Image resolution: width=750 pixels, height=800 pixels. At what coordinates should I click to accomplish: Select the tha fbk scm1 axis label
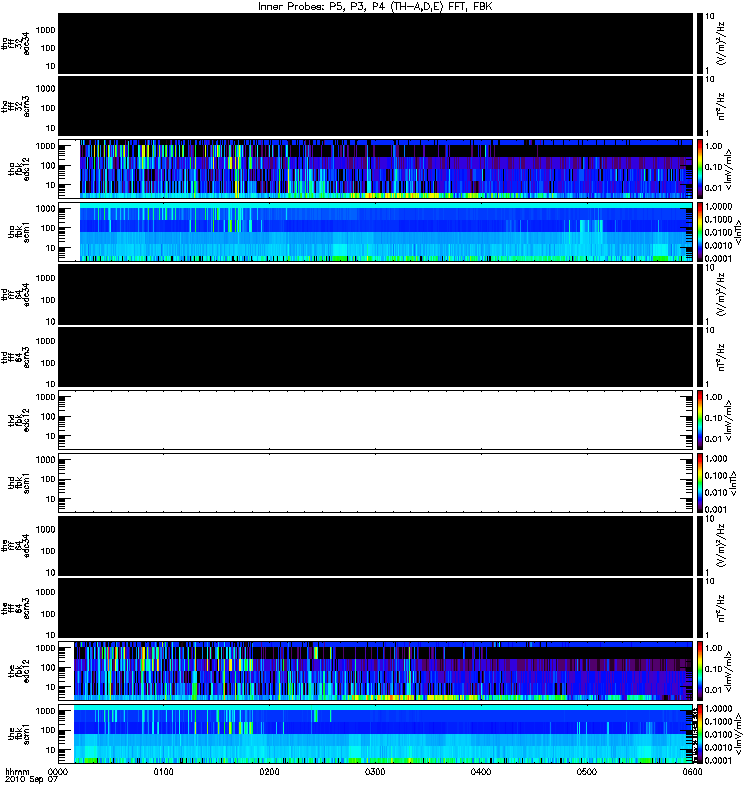19,232
